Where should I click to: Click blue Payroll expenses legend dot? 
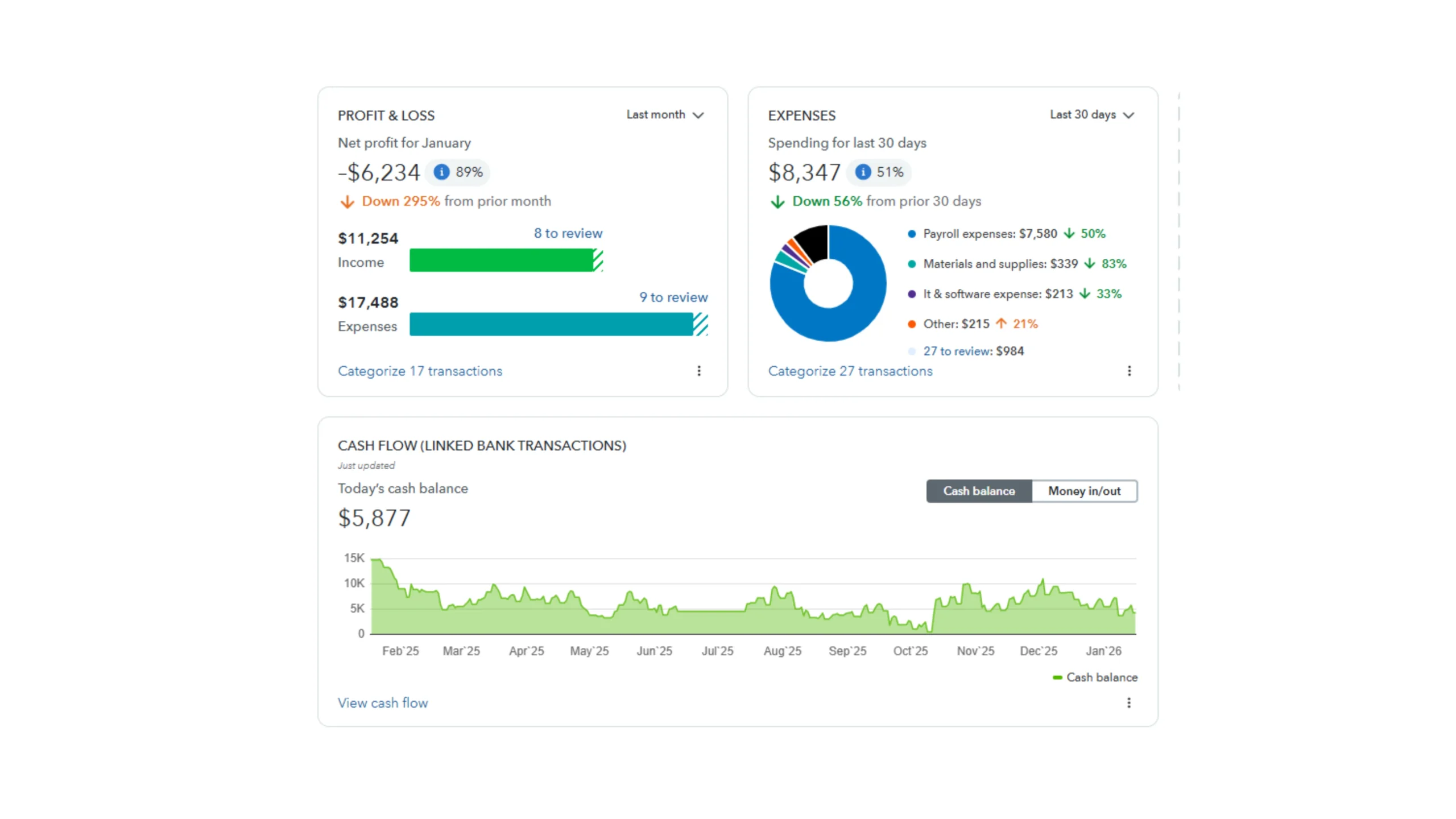[x=912, y=234]
